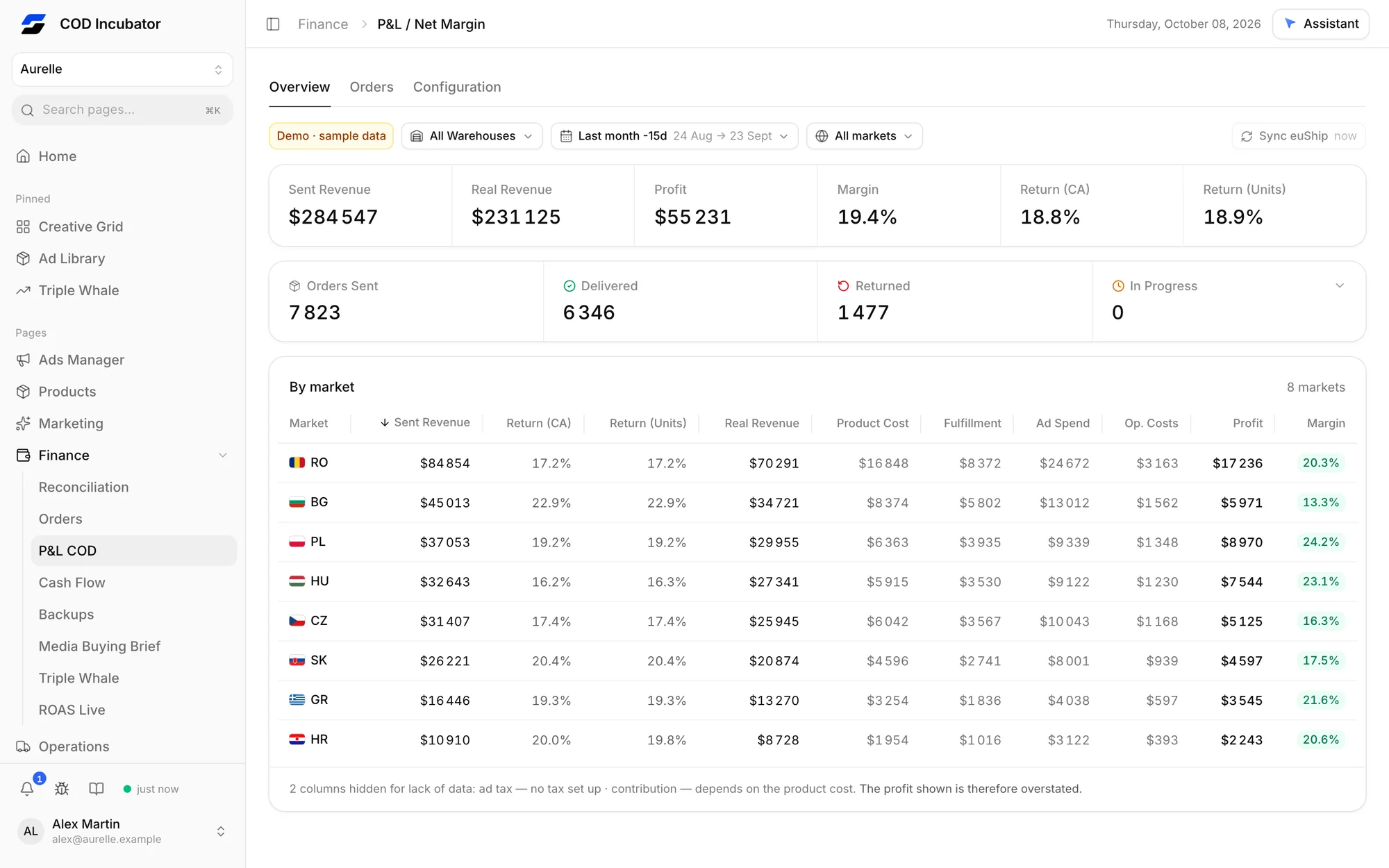Sort by Sent Revenue column header
1389x868 pixels.
click(424, 423)
